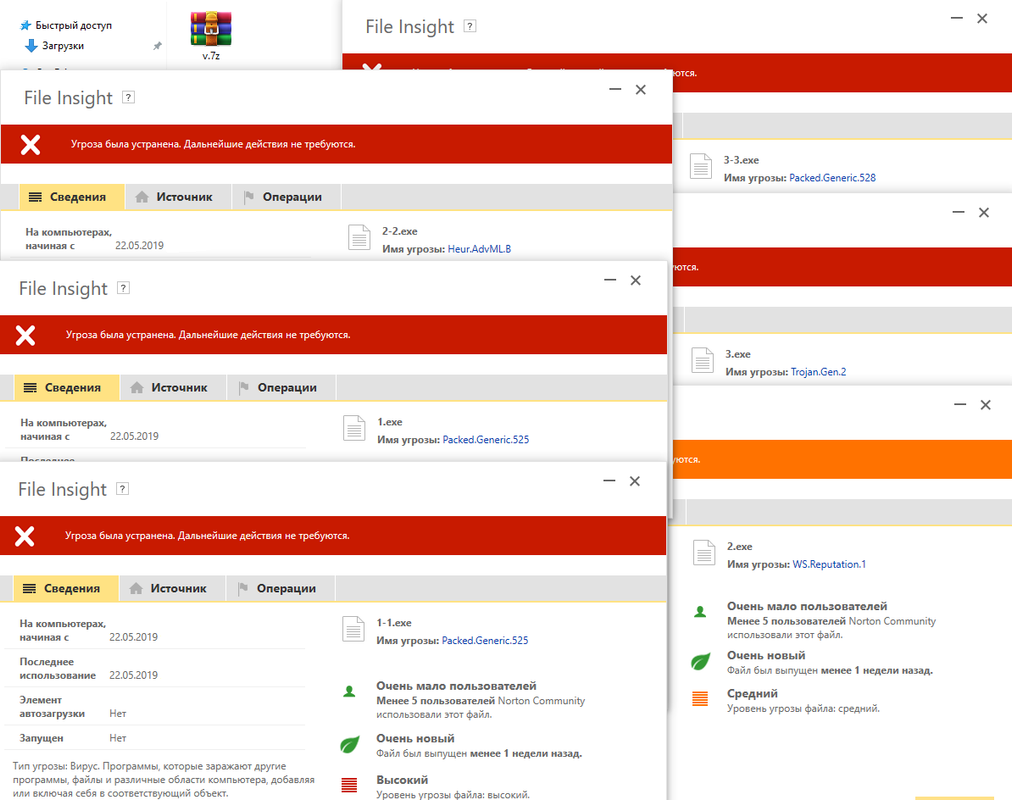This screenshot has width=1012, height=800.
Task: Close the 1-1.exe File Insight window
Action: [x=635, y=481]
